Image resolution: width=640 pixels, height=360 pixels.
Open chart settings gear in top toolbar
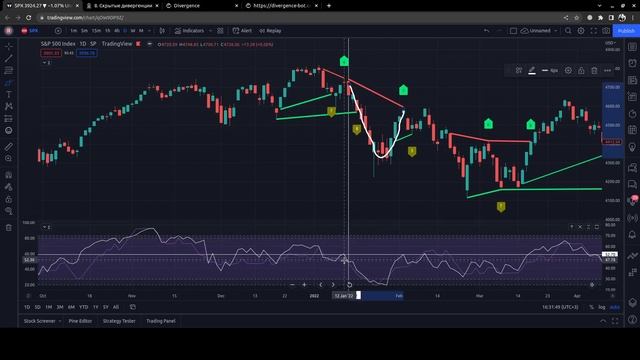pyautogui.click(x=581, y=31)
